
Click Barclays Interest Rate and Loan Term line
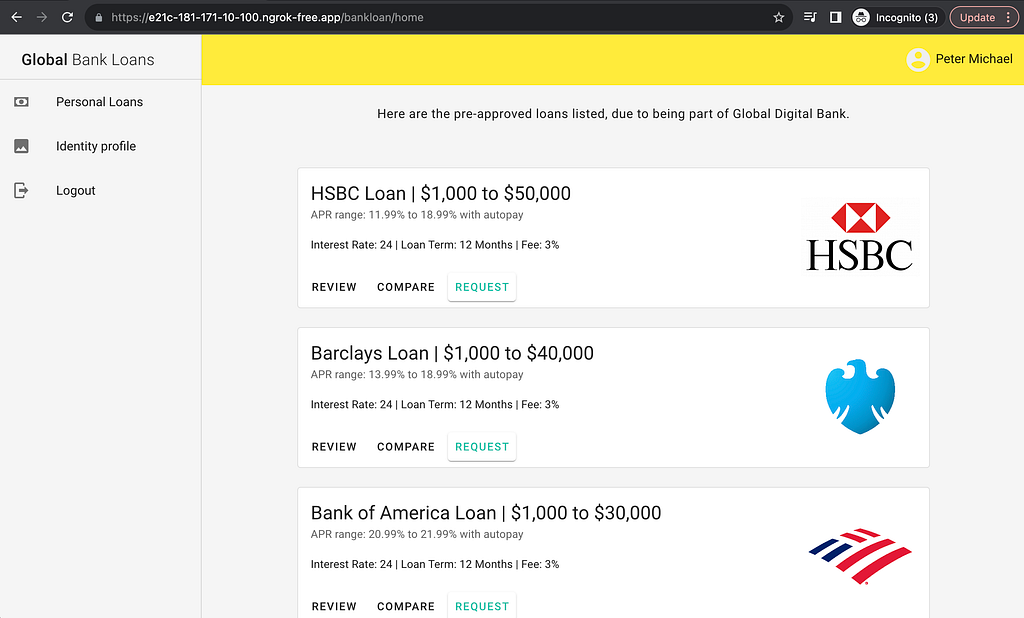coord(435,404)
